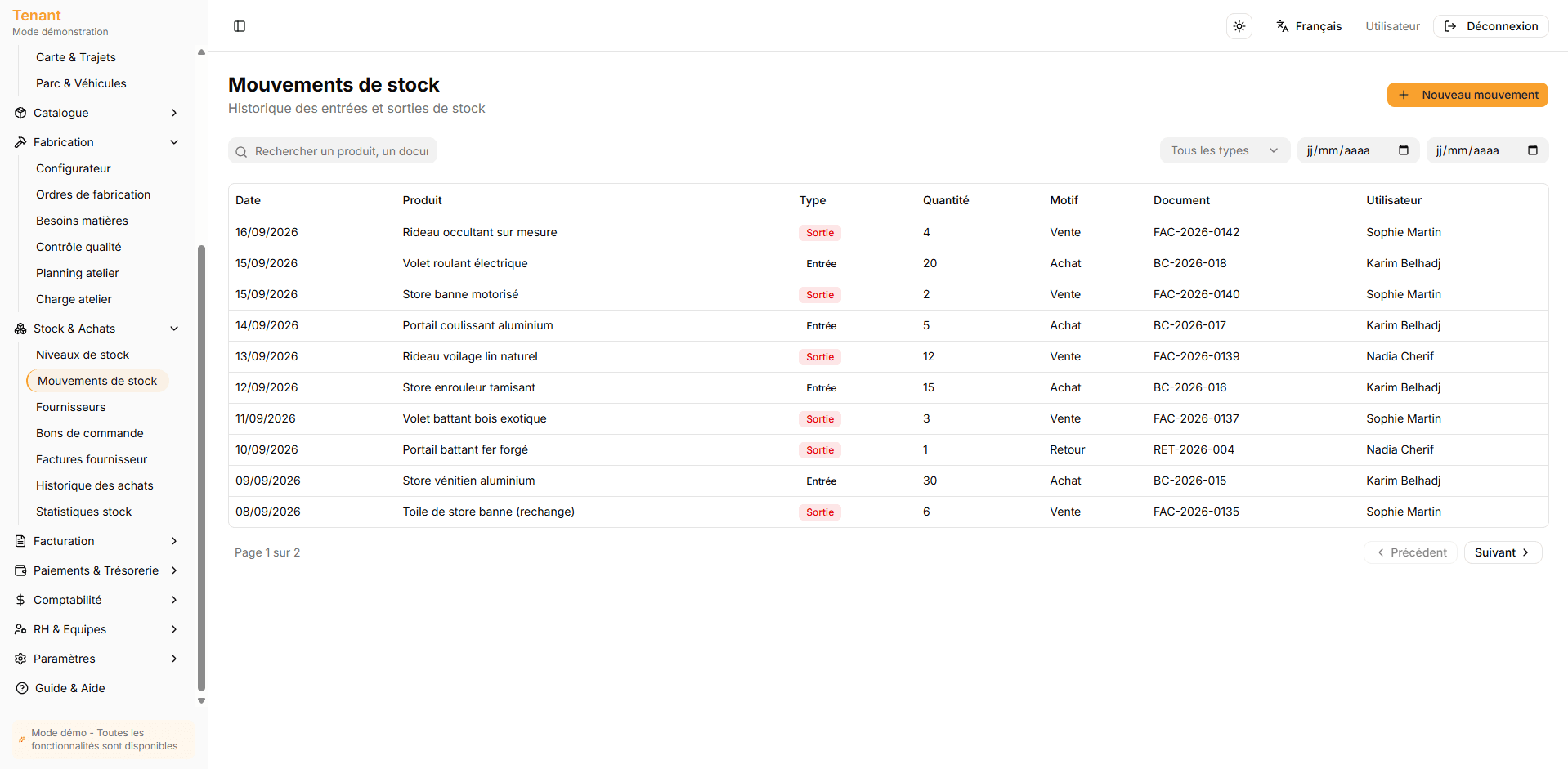Viewport: 1568px width, 769px height.
Task: Click document BC-2026-015 cell
Action: pos(1189,481)
